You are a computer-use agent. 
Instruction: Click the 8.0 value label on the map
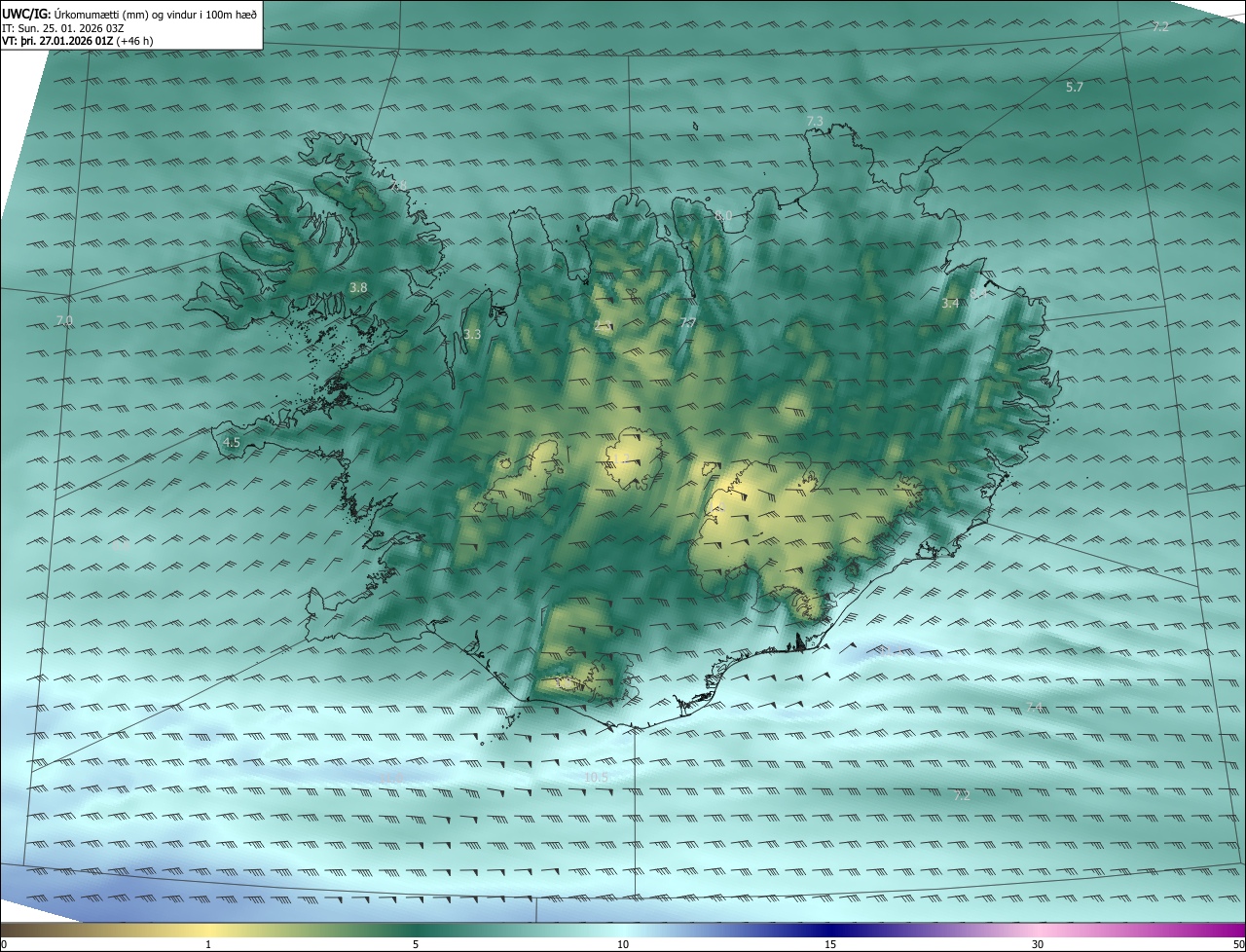click(x=723, y=215)
